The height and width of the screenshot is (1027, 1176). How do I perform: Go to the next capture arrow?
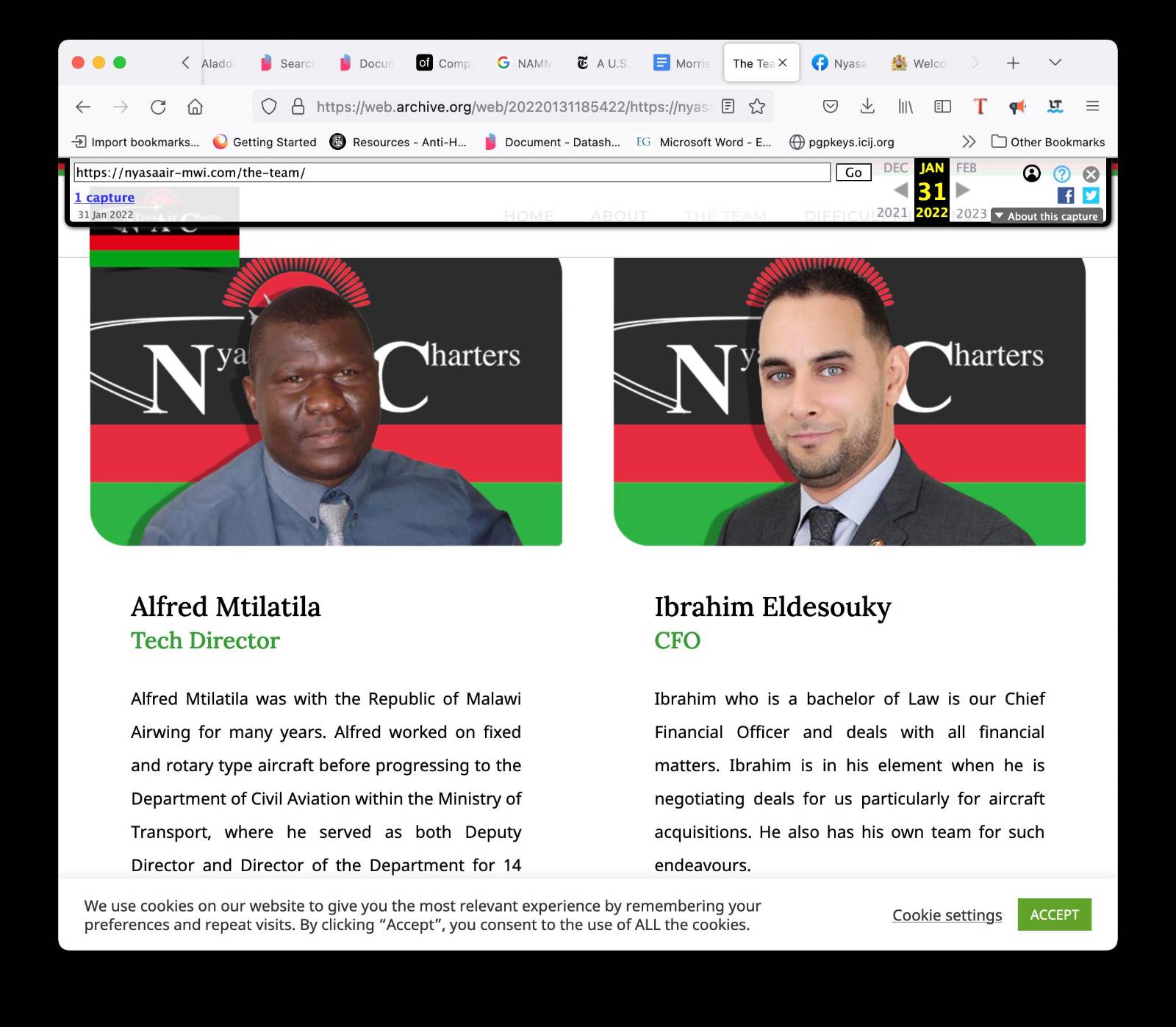[x=963, y=190]
